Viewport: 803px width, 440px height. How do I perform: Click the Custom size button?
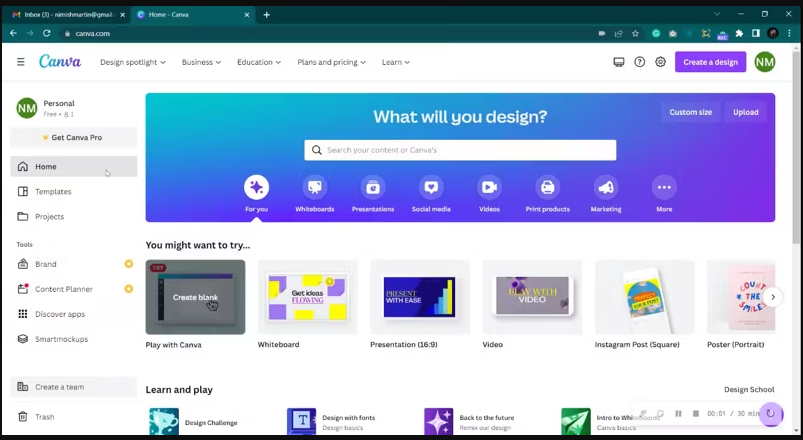(x=690, y=112)
